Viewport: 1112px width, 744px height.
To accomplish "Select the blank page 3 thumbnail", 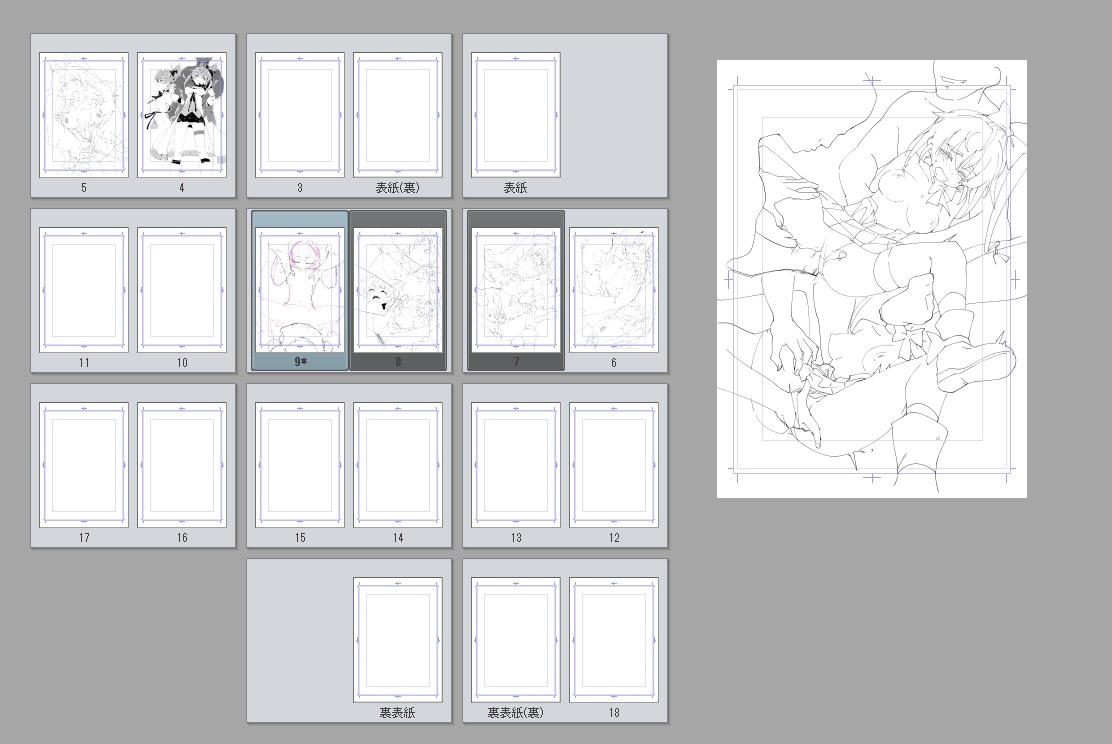I will tap(300, 115).
